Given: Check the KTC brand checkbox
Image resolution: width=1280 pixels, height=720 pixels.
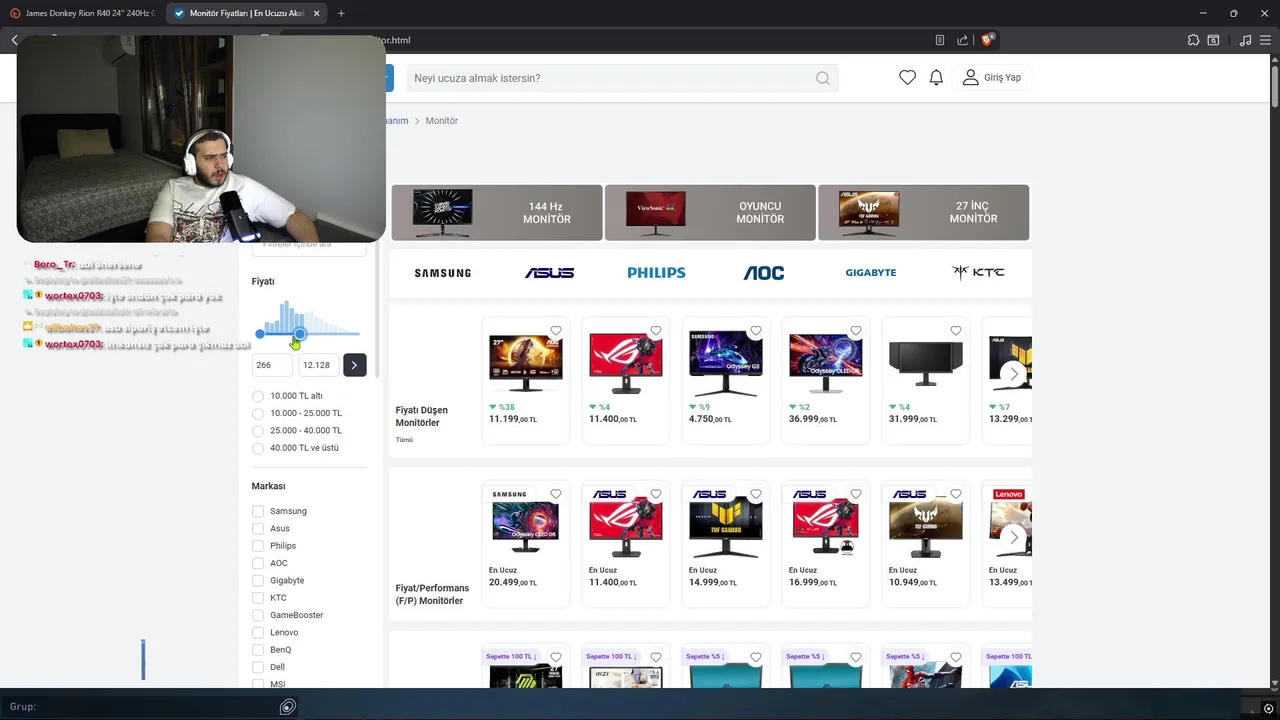Looking at the screenshot, I should 258,598.
